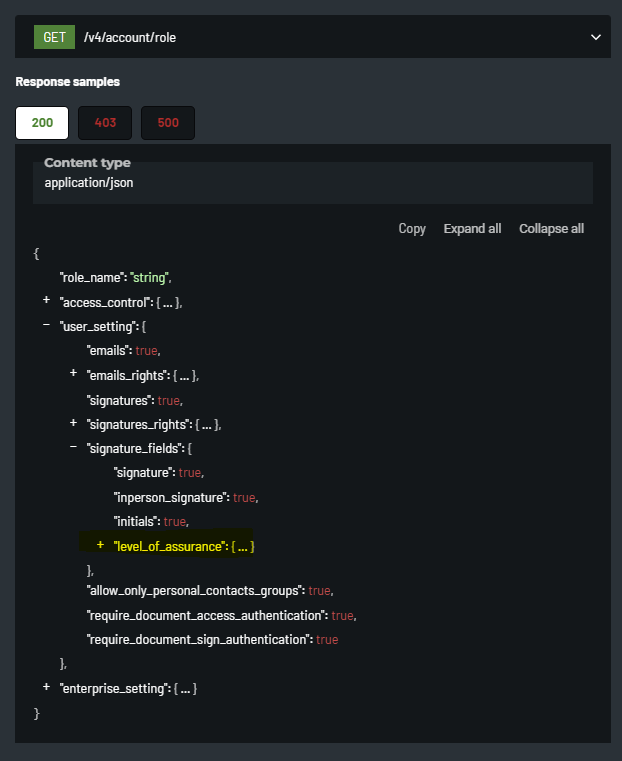Collapse the GET /v4/account/role endpoint chevron
The height and width of the screenshot is (761, 622).
[596, 38]
